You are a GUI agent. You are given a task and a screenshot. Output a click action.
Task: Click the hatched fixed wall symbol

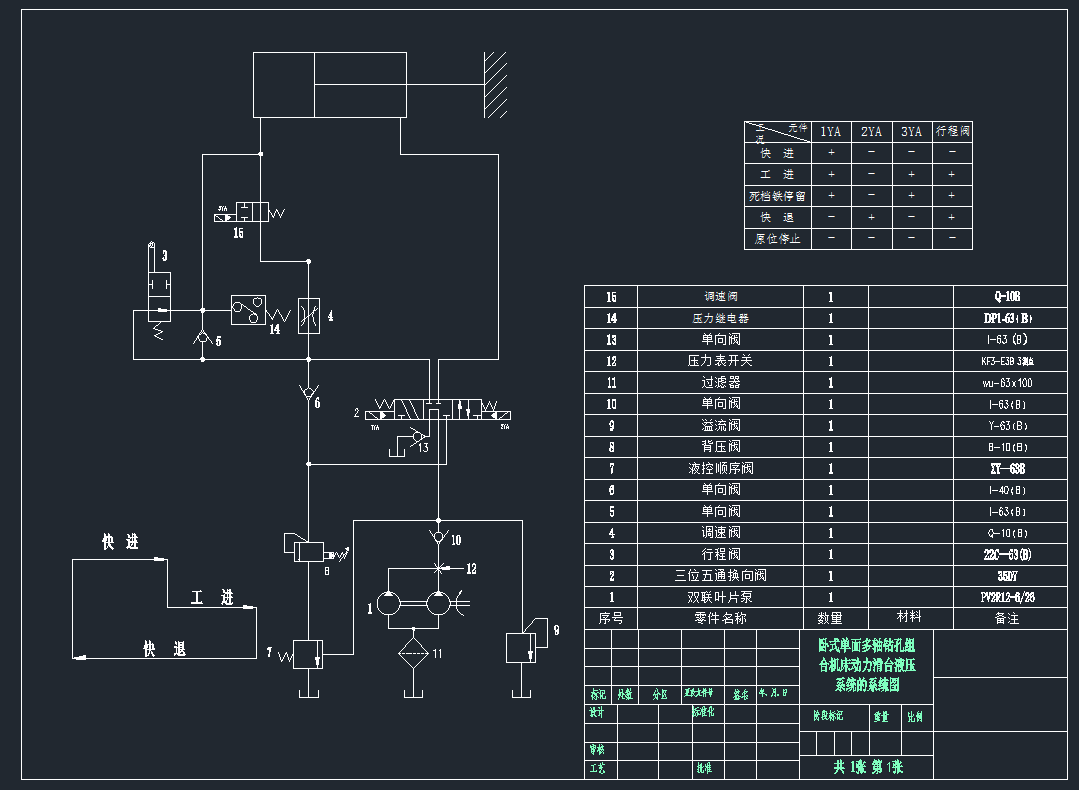(495, 85)
